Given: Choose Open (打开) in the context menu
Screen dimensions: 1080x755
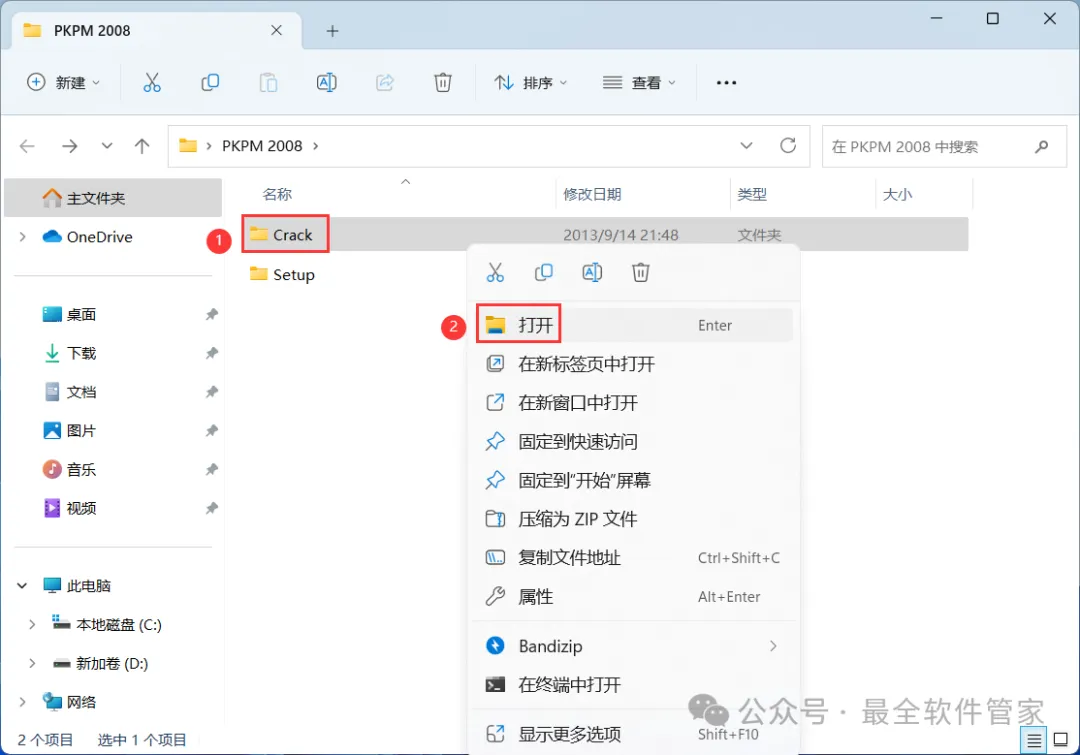Looking at the screenshot, I should (x=634, y=325).
